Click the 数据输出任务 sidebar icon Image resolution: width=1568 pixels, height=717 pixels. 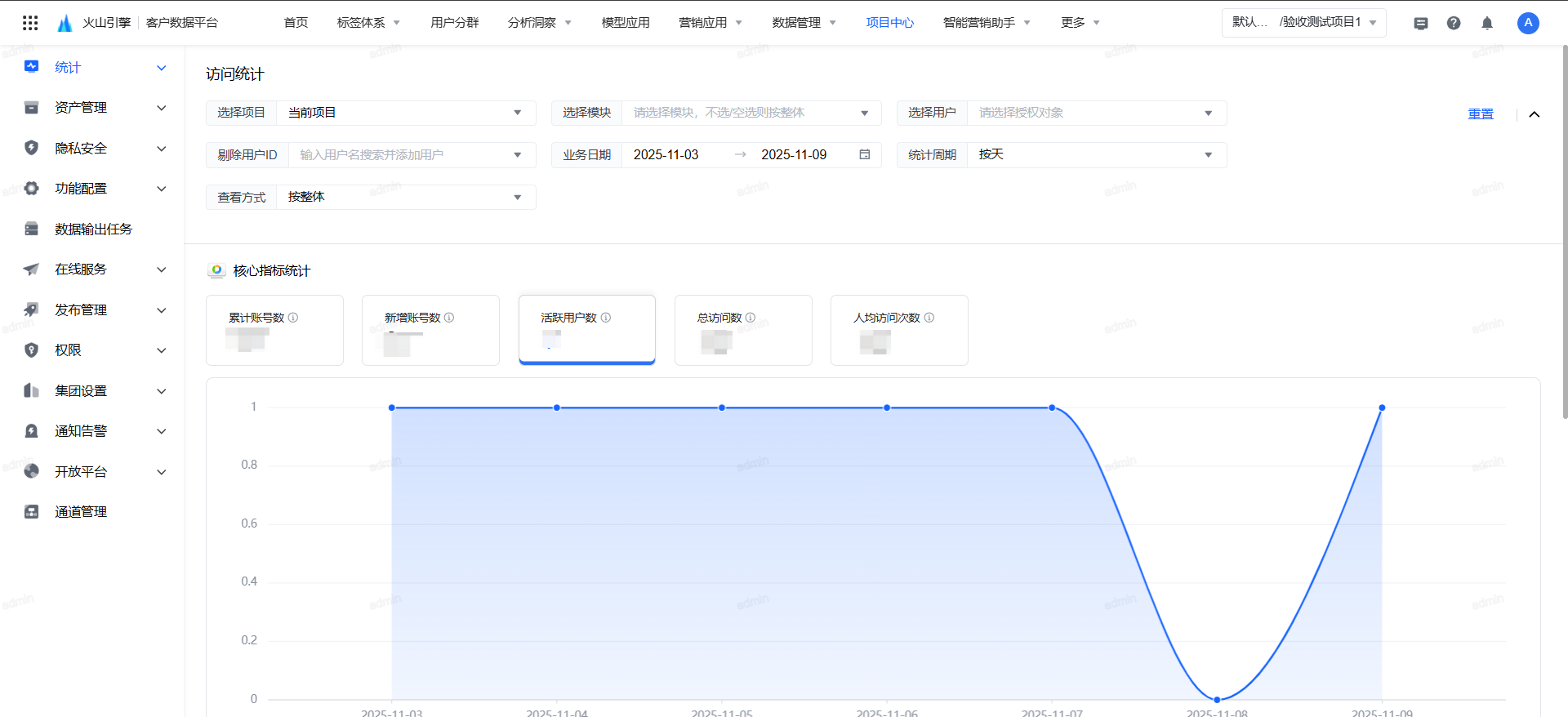coord(32,229)
